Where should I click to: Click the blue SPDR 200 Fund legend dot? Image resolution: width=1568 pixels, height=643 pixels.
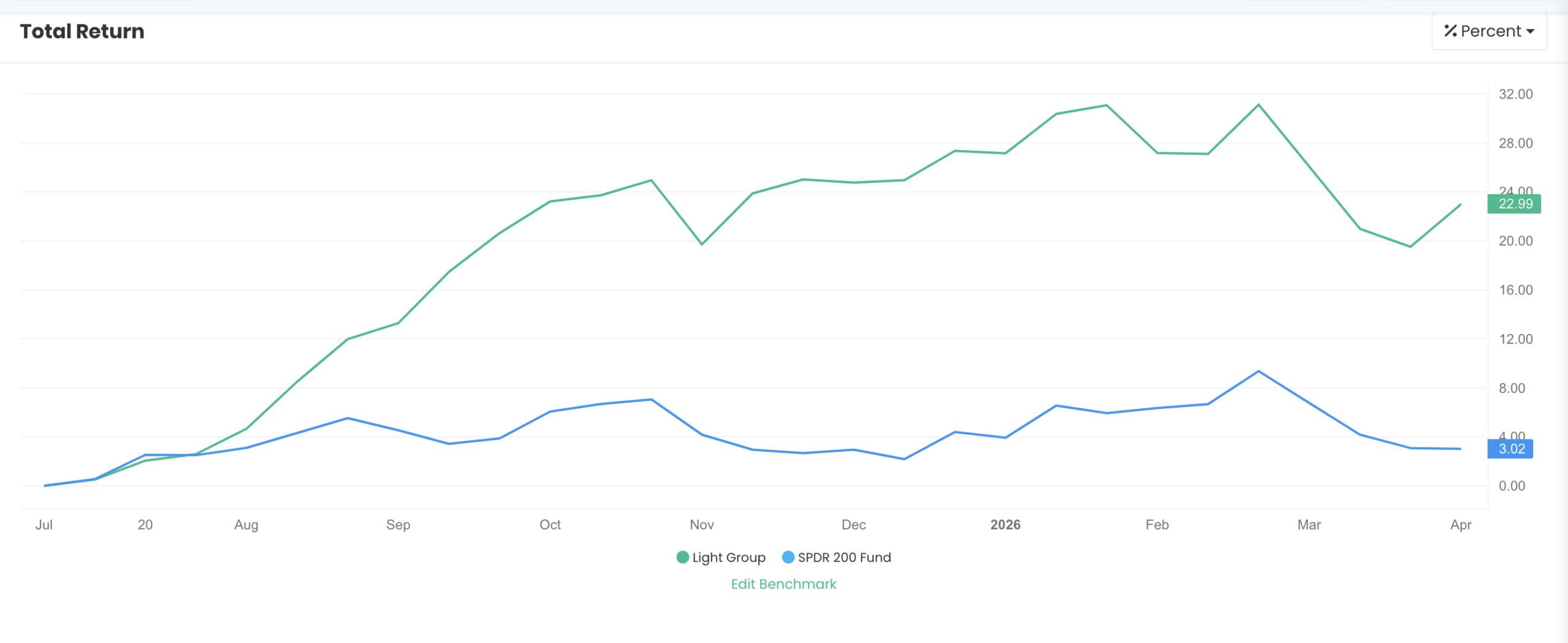coord(789,557)
